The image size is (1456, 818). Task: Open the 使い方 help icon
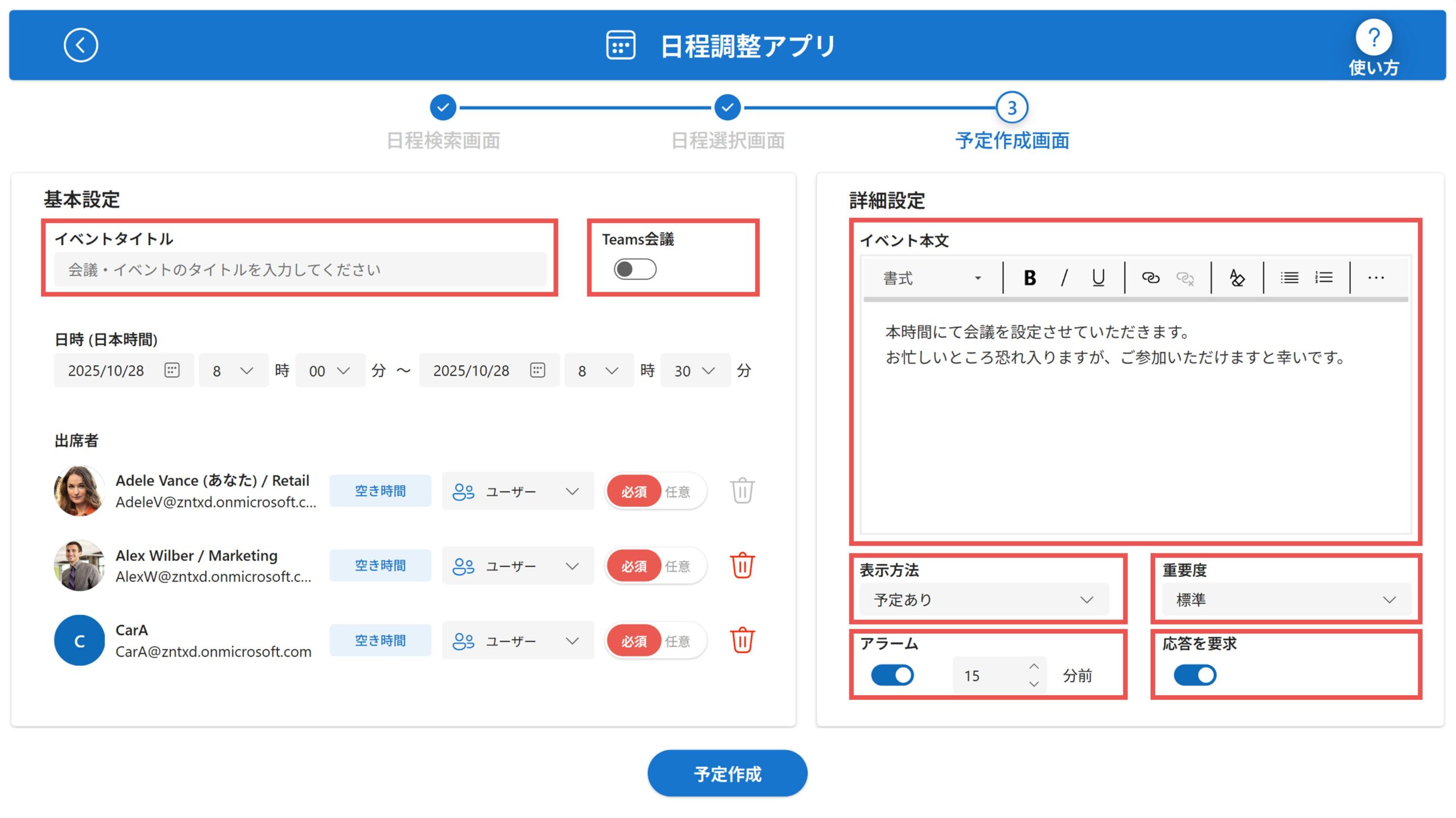click(x=1373, y=39)
